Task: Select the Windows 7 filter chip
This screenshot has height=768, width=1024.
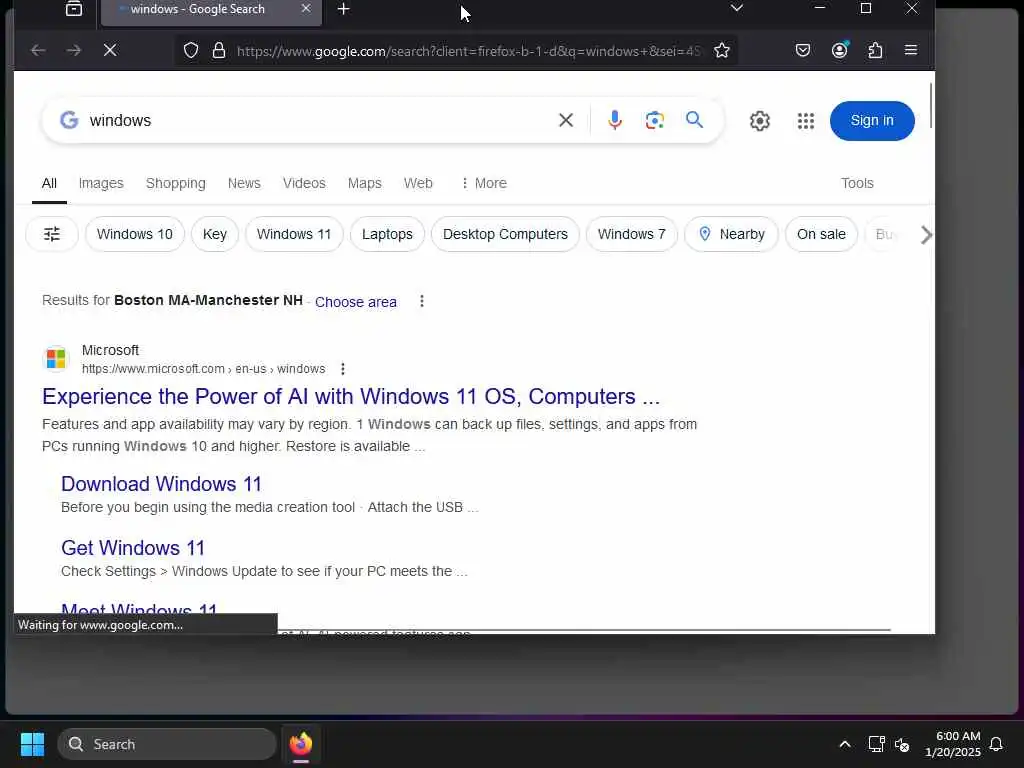Action: (x=632, y=234)
